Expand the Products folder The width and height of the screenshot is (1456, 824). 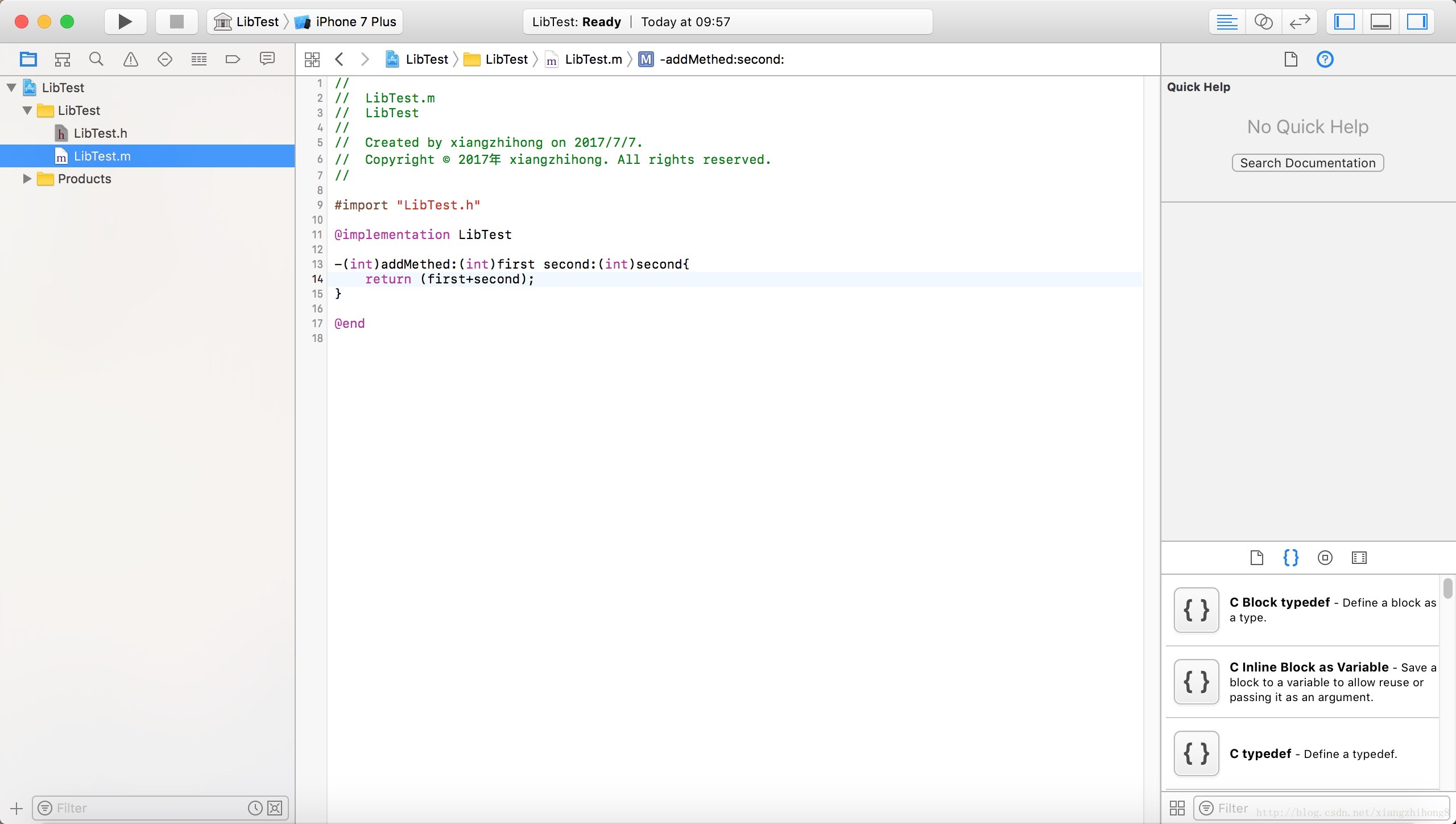pyautogui.click(x=27, y=179)
